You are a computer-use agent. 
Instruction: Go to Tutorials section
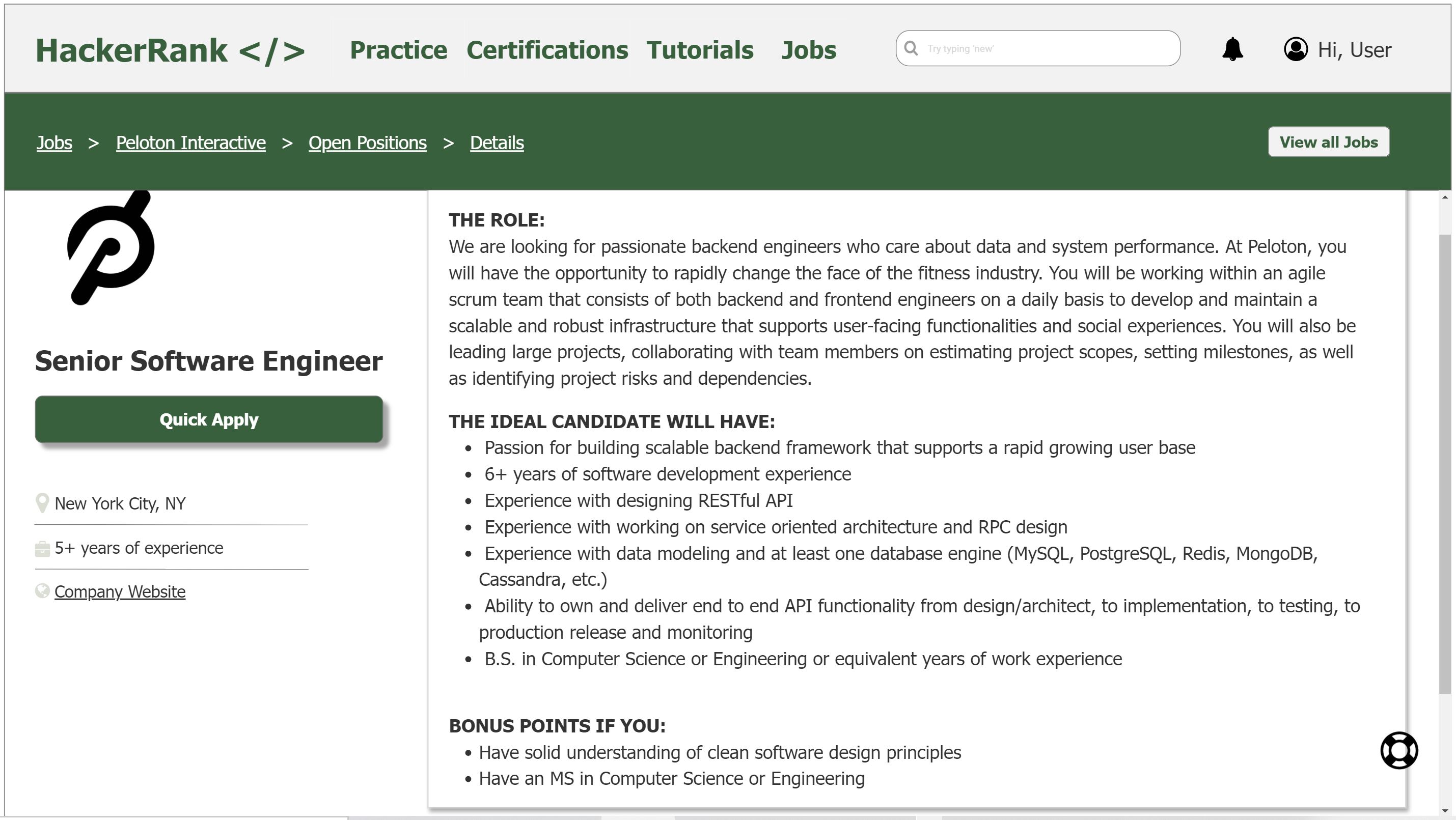coord(700,50)
